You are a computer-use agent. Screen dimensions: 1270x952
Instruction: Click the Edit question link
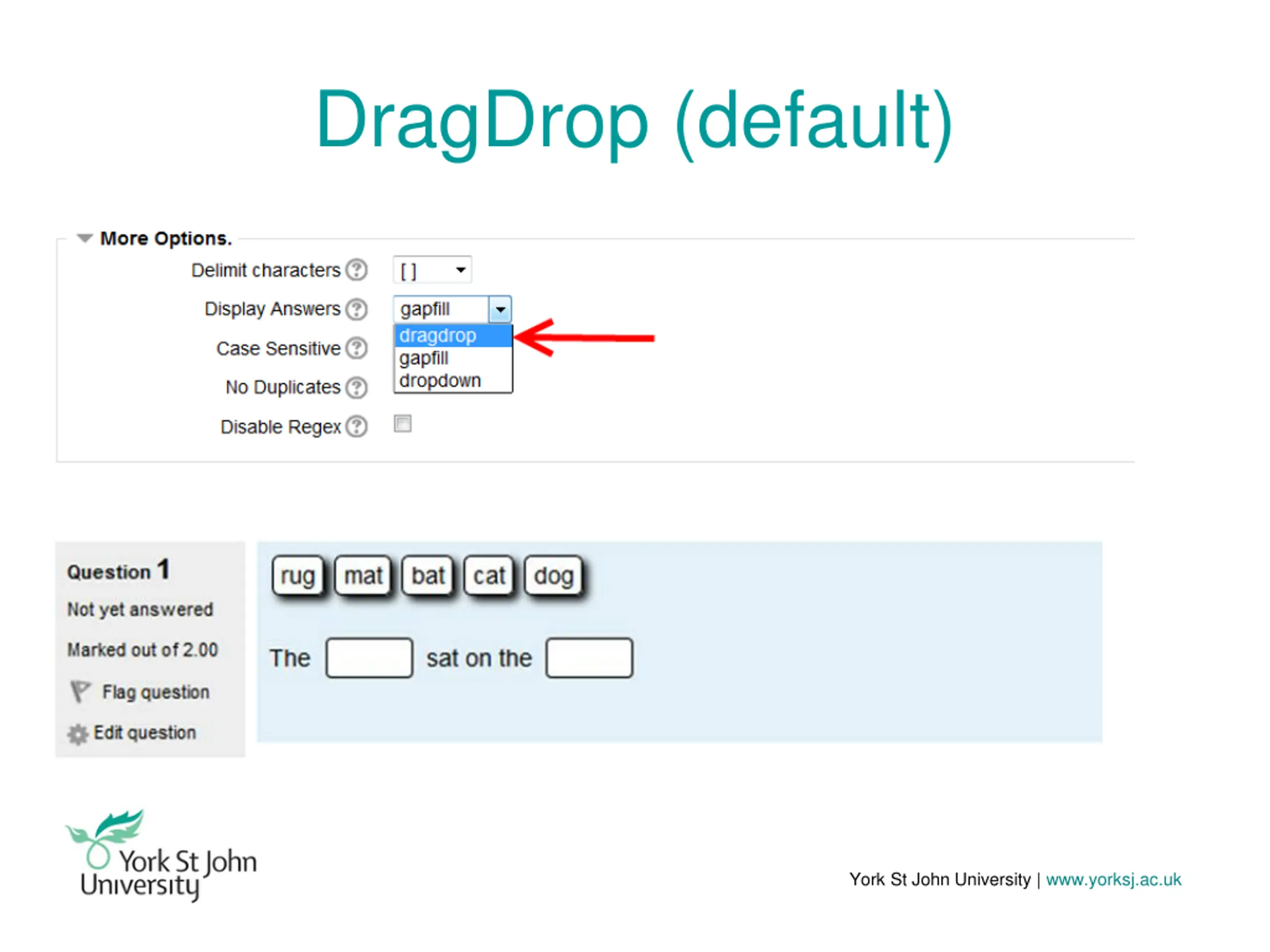pyautogui.click(x=145, y=733)
